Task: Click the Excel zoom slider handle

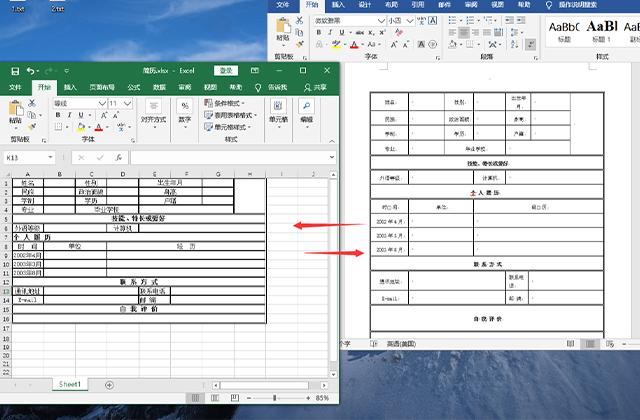Action: coord(275,398)
